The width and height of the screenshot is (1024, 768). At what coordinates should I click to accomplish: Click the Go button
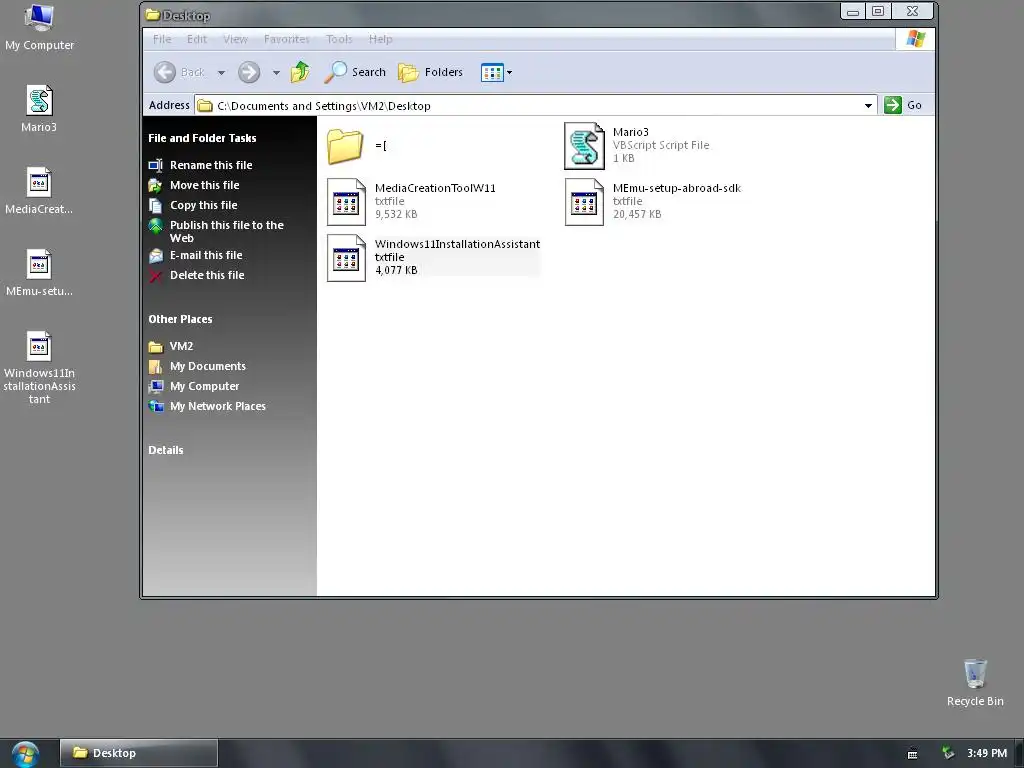[903, 105]
